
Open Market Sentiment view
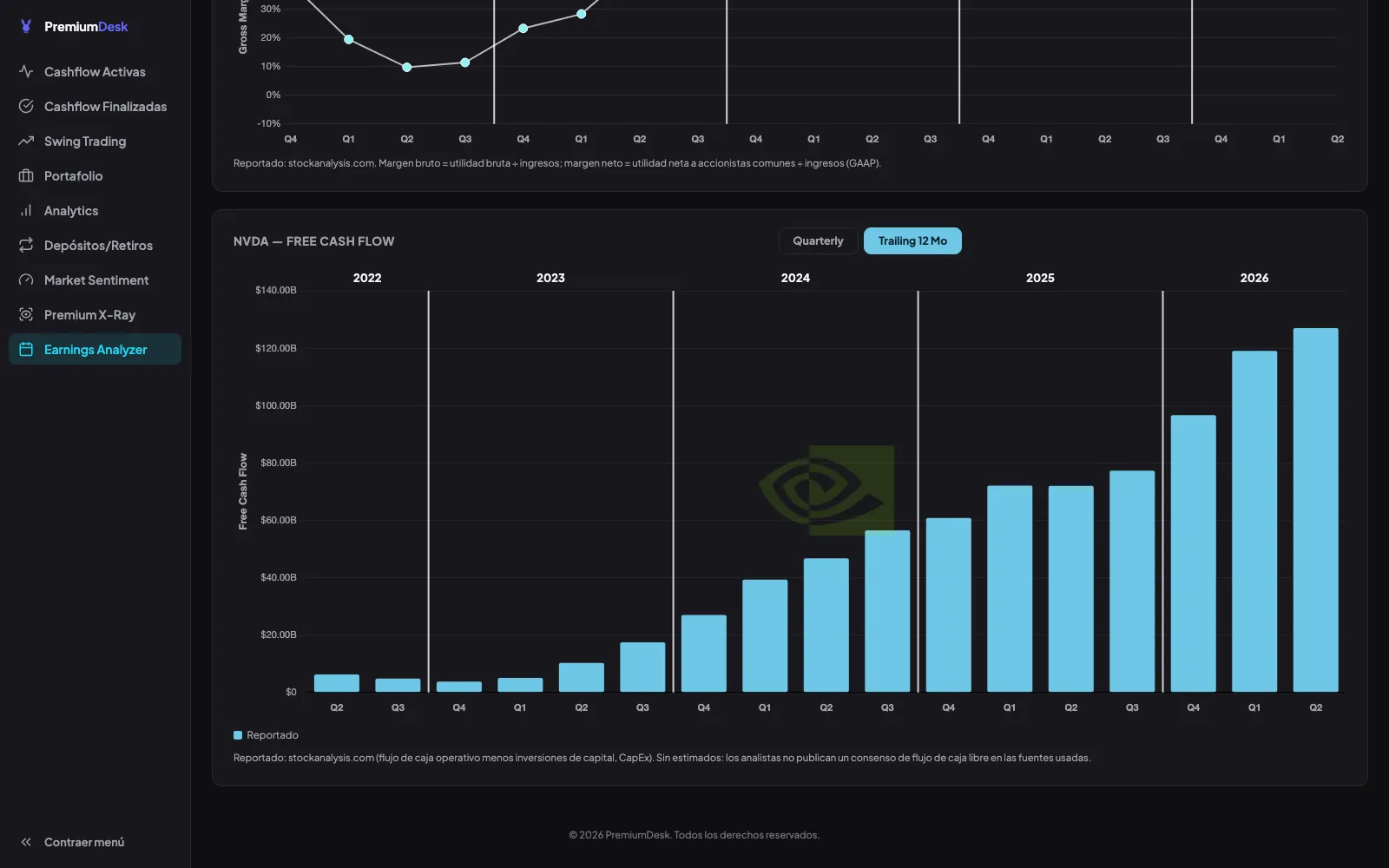[95, 279]
